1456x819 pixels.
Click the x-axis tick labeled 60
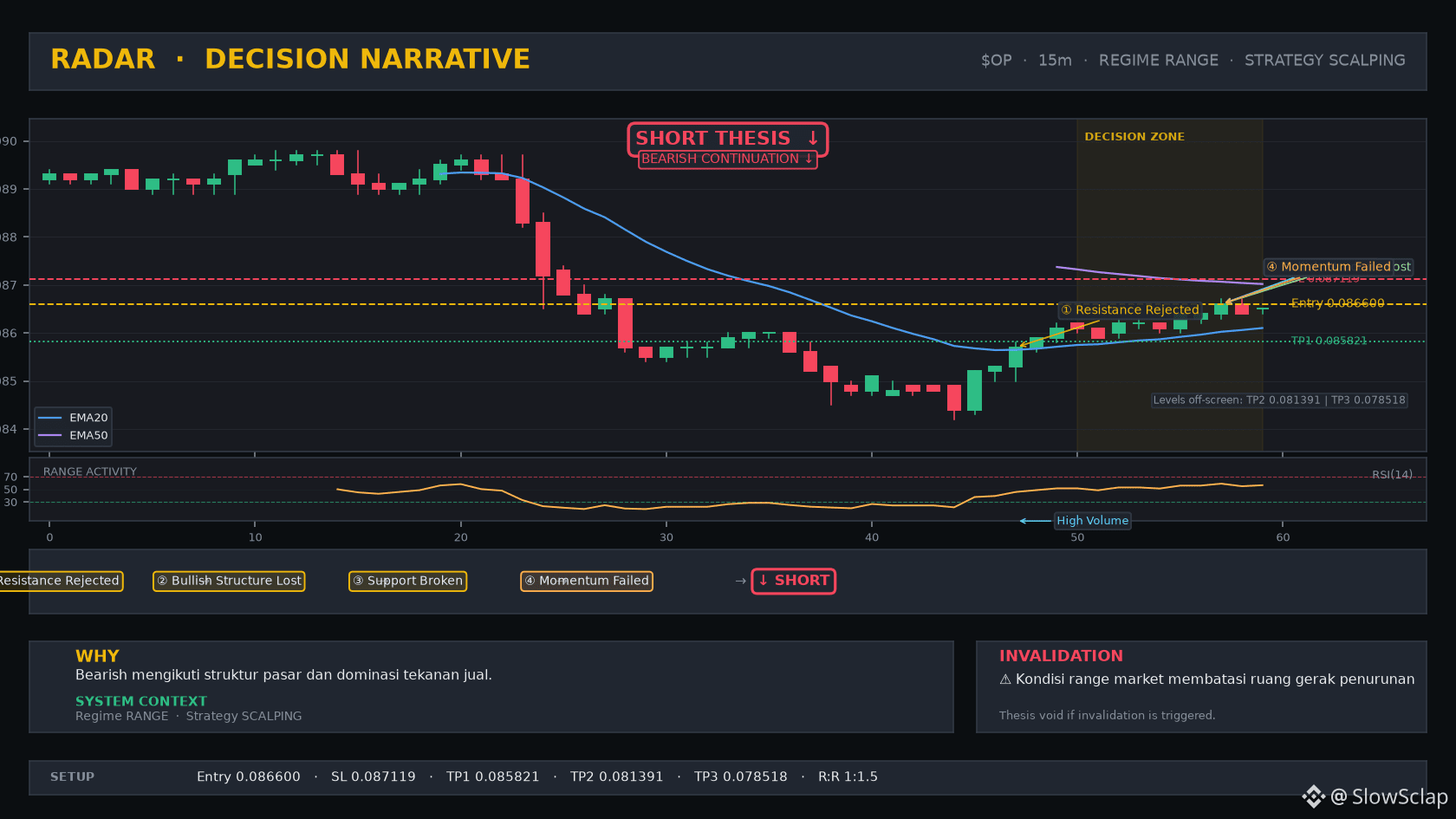coord(1283,537)
